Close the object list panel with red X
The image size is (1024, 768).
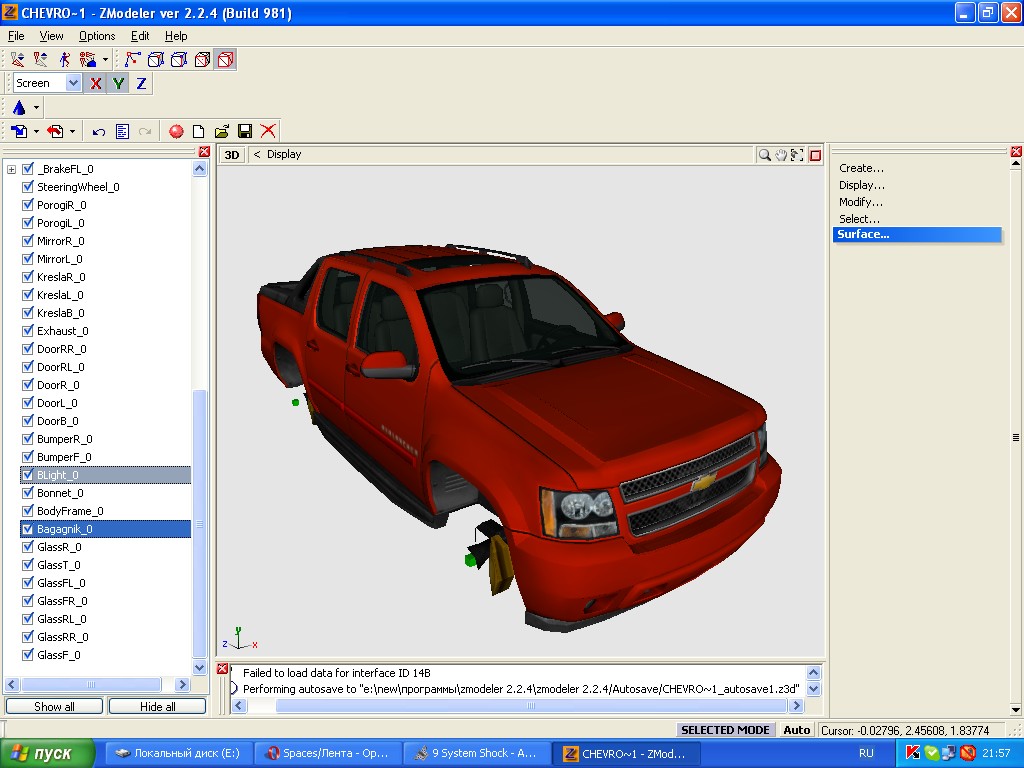point(204,152)
